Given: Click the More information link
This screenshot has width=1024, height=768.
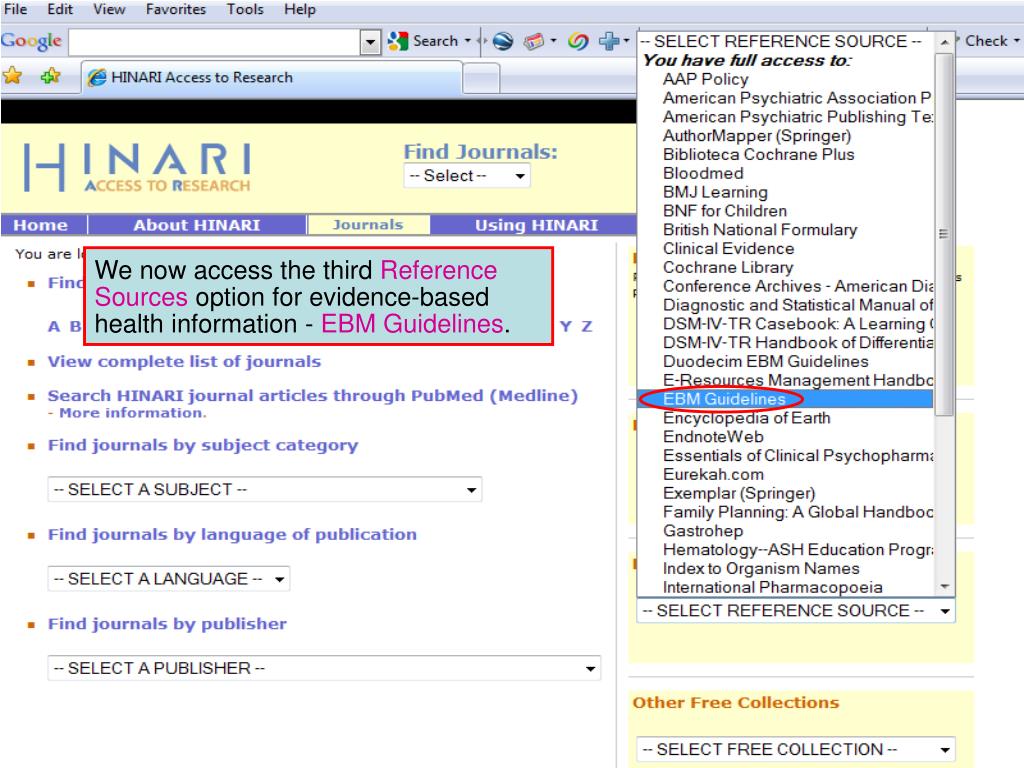Looking at the screenshot, I should pos(133,413).
